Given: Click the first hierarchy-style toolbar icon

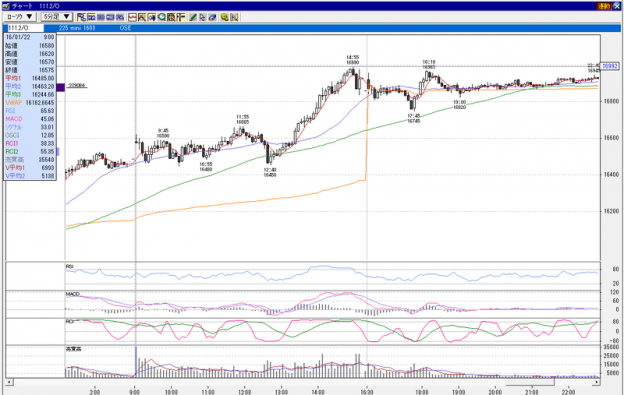Looking at the screenshot, I should tap(82, 17).
